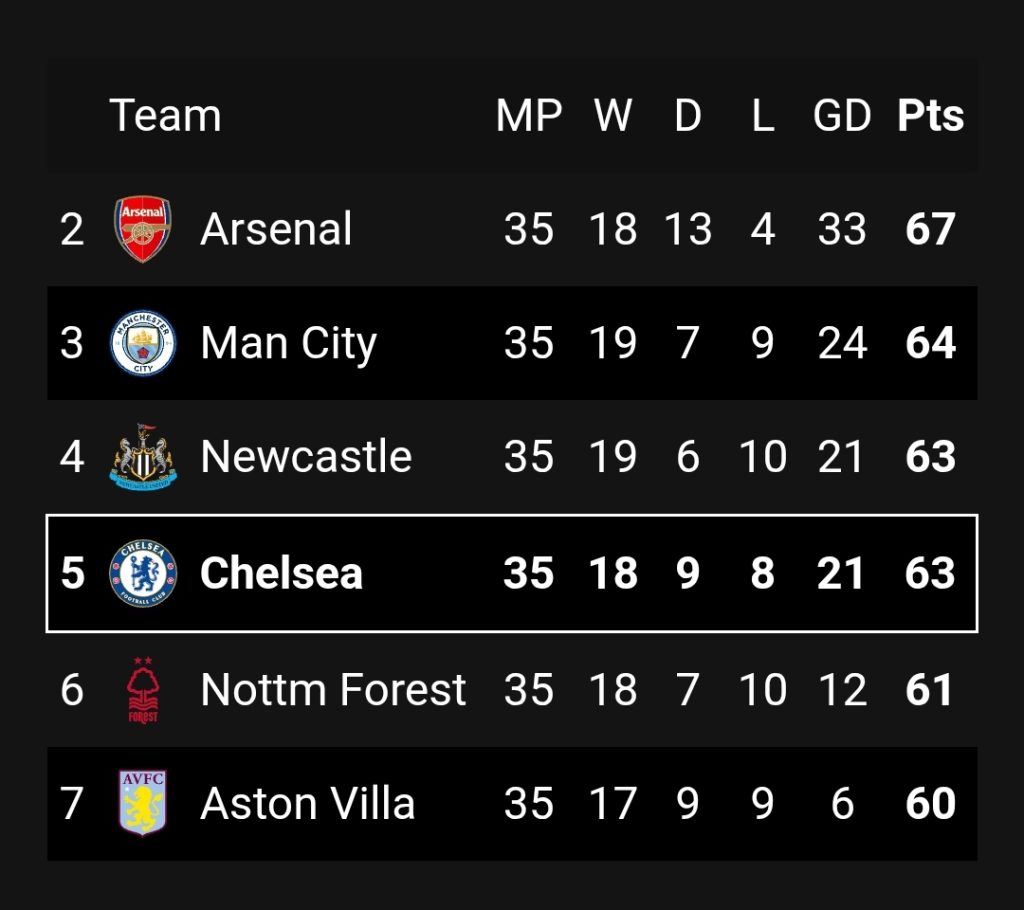Click Arsenal's 67 points value
The height and width of the screenshot is (910, 1024).
pos(931,229)
